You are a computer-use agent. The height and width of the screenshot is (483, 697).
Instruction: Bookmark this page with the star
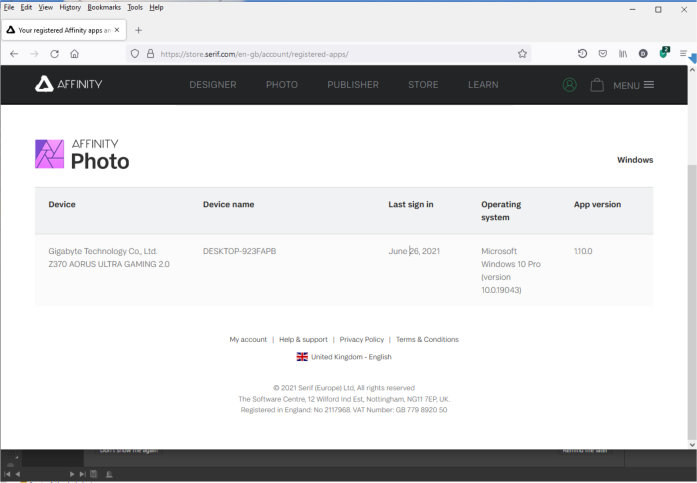[522, 54]
